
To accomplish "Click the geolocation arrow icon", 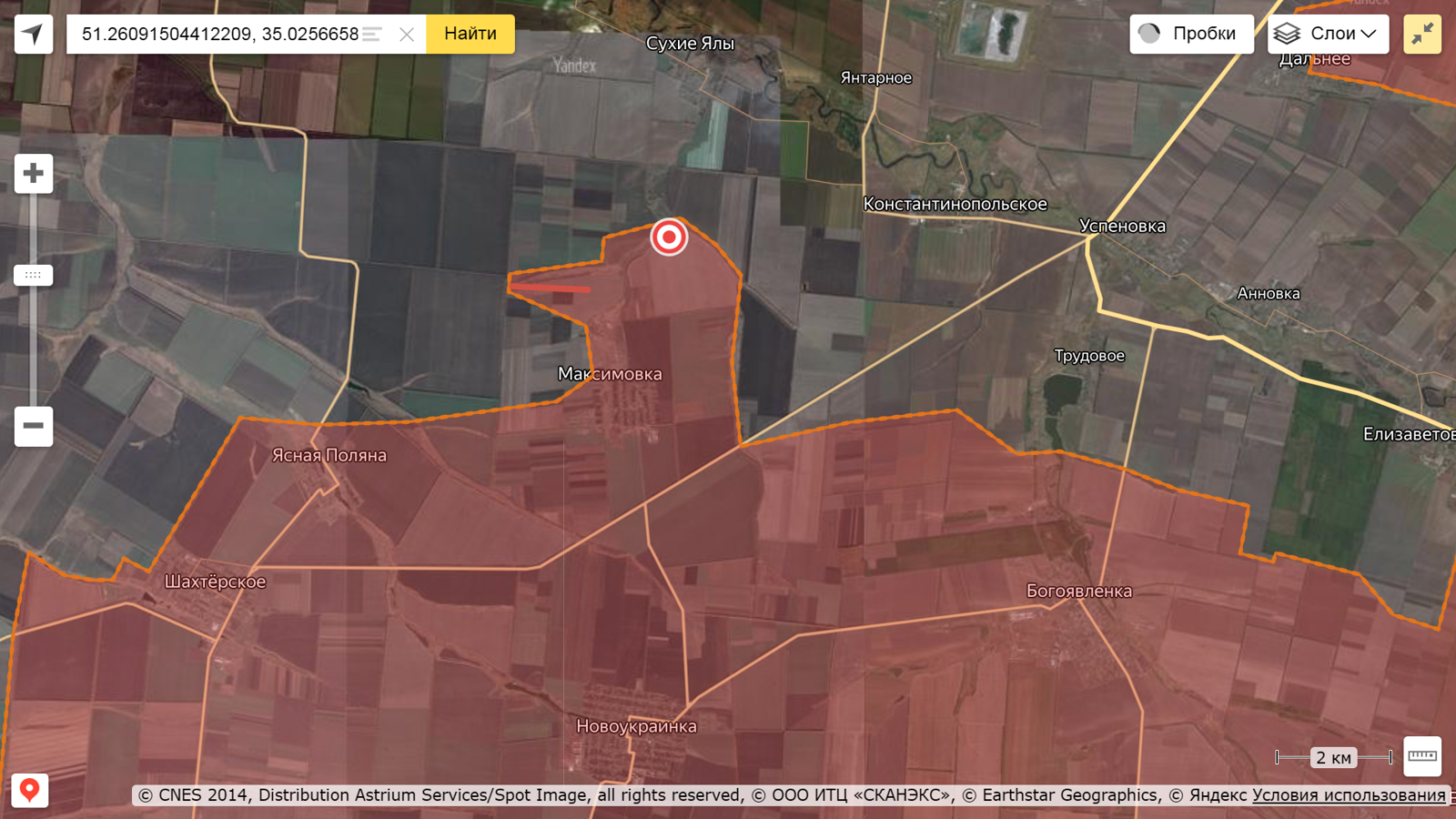I will tap(34, 35).
